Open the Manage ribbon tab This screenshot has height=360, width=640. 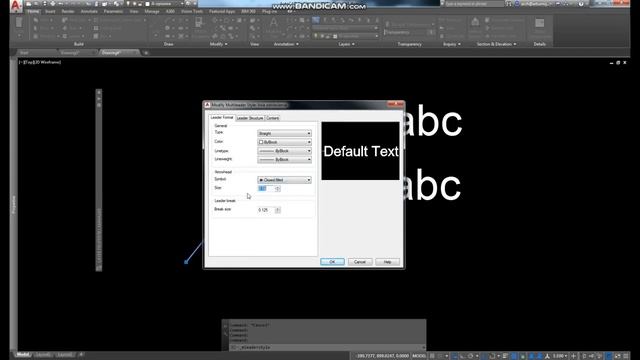pos(151,11)
